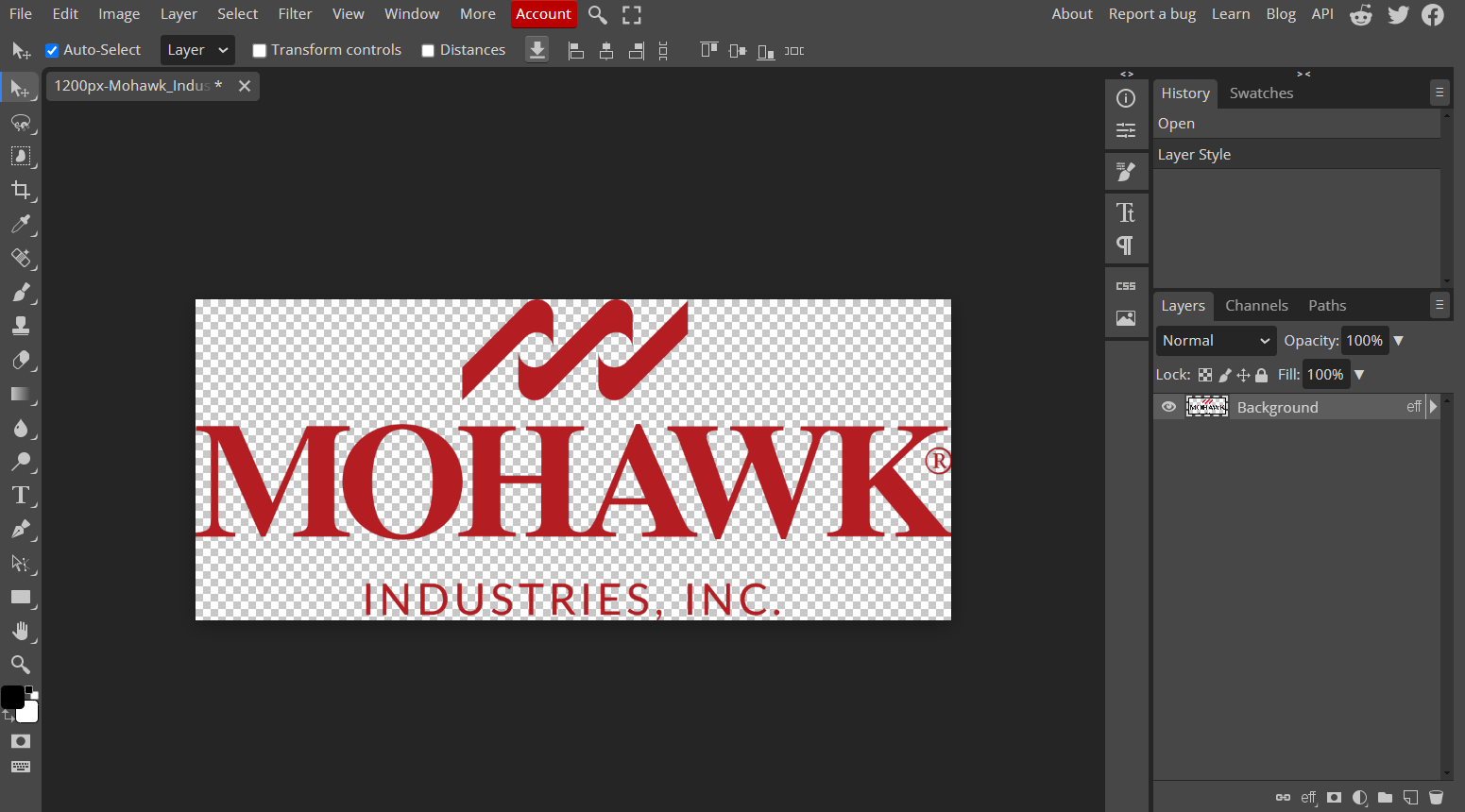
Task: Hide the Background layer with eye icon
Action: [1168, 407]
